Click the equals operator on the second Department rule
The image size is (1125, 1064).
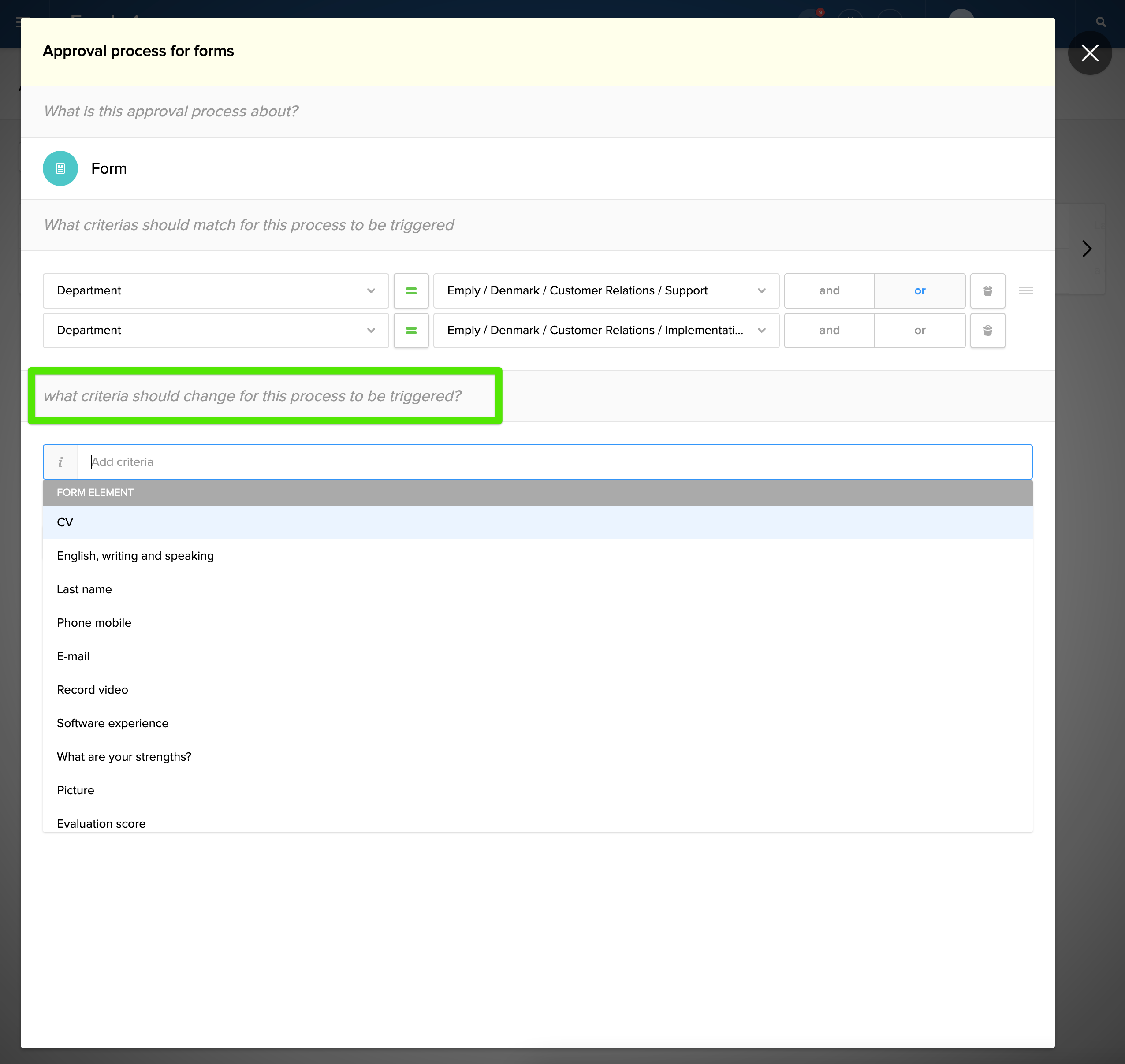point(411,330)
